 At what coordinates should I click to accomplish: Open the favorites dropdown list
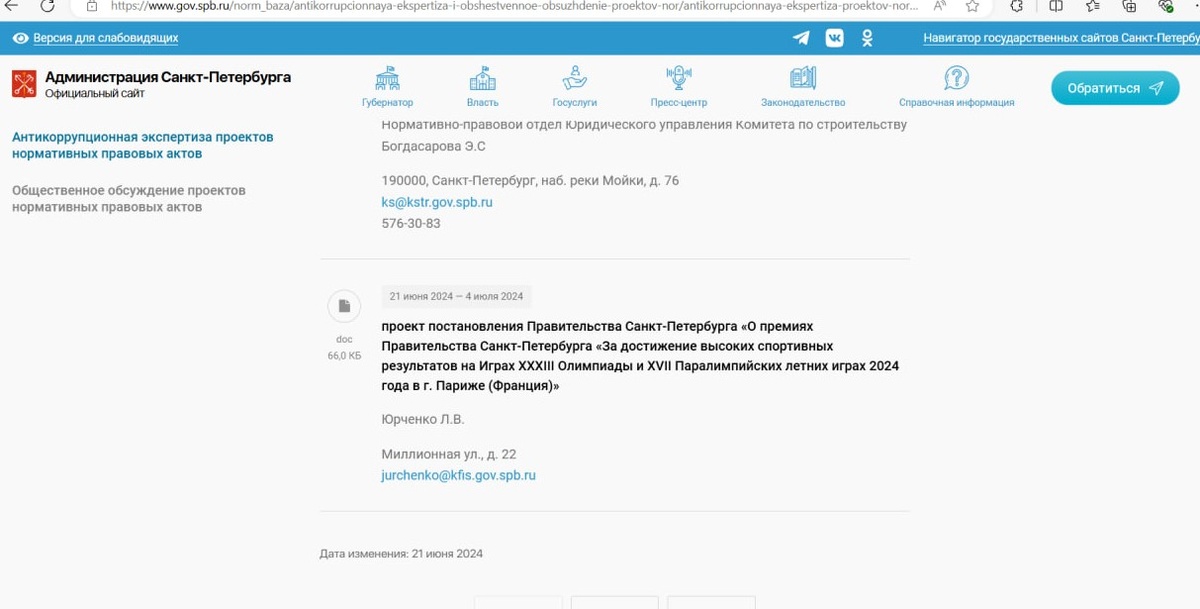pyautogui.click(x=1092, y=8)
